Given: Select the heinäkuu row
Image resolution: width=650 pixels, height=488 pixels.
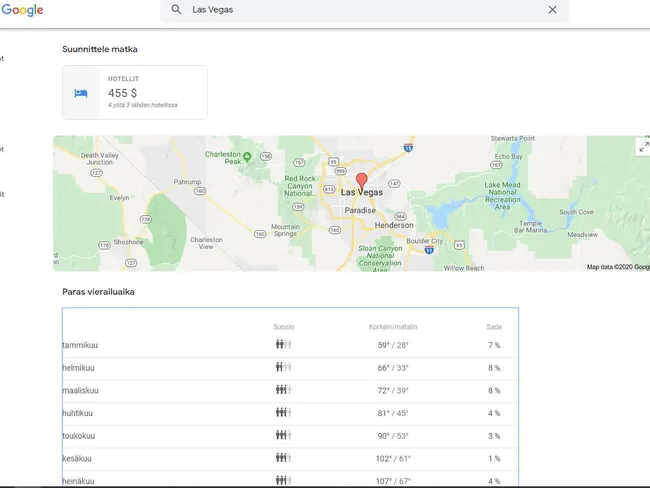Looking at the screenshot, I should (x=290, y=479).
